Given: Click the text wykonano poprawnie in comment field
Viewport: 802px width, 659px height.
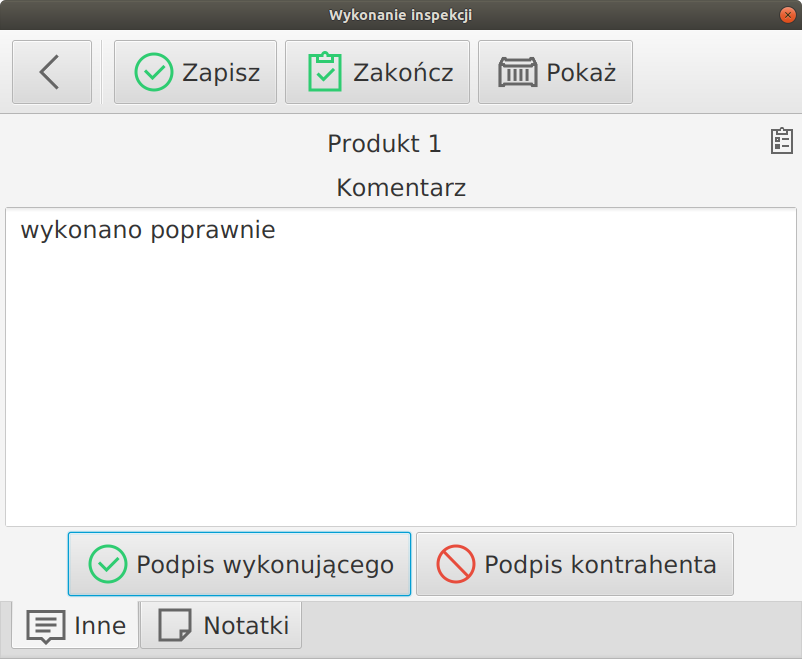Looking at the screenshot, I should [x=146, y=230].
